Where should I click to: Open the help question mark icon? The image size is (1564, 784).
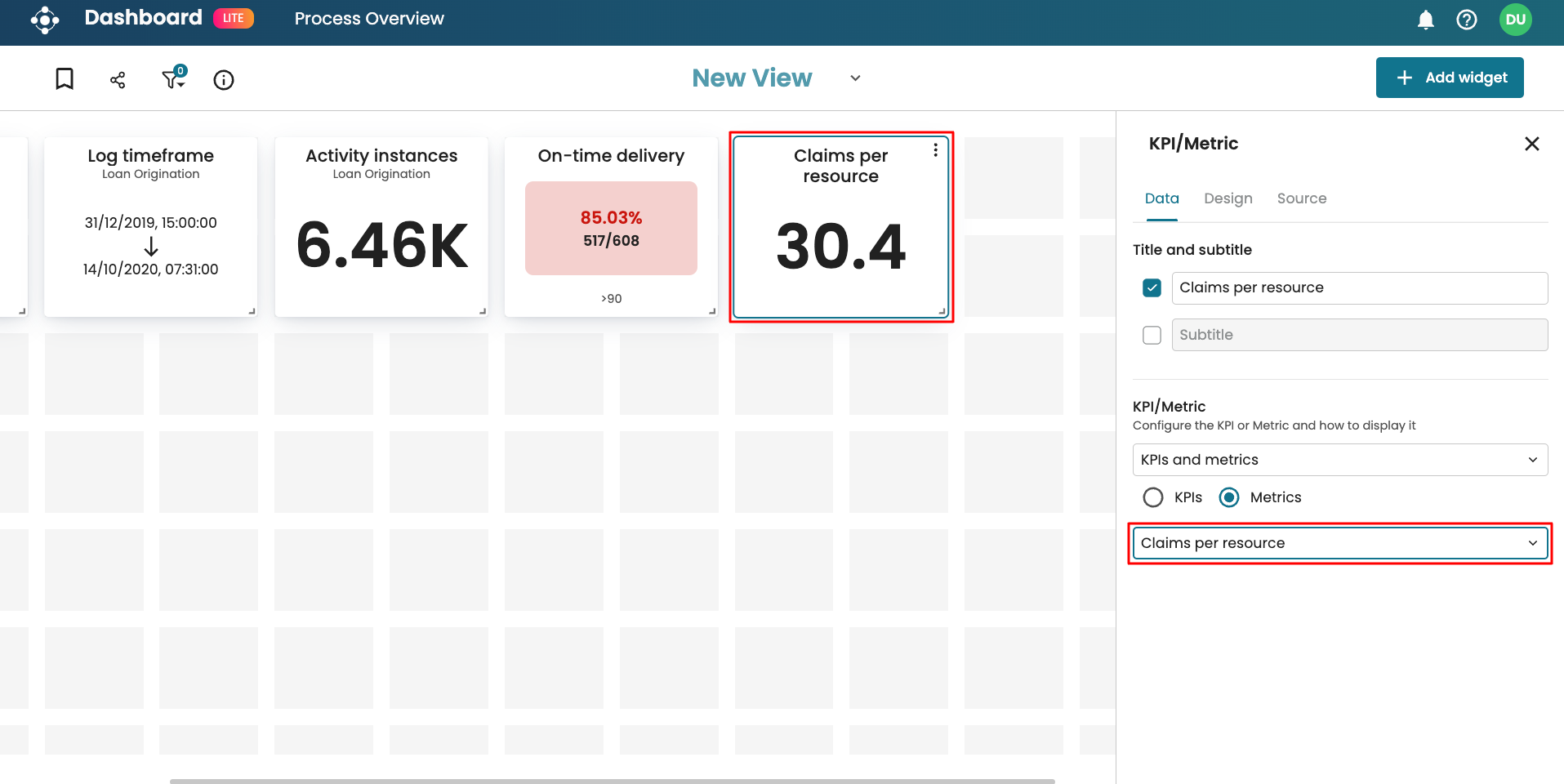click(x=1467, y=20)
